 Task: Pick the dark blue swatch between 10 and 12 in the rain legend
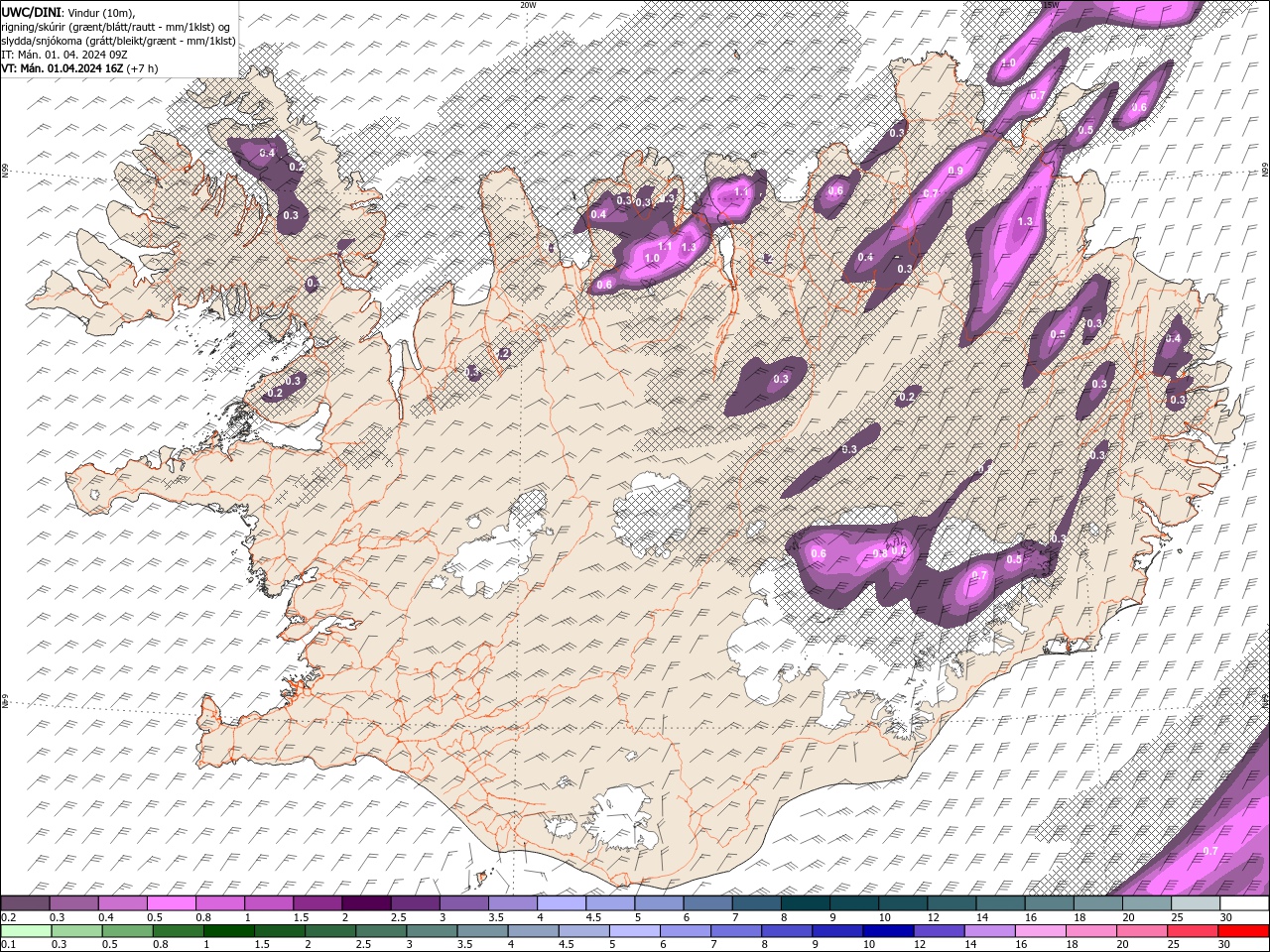[887, 931]
